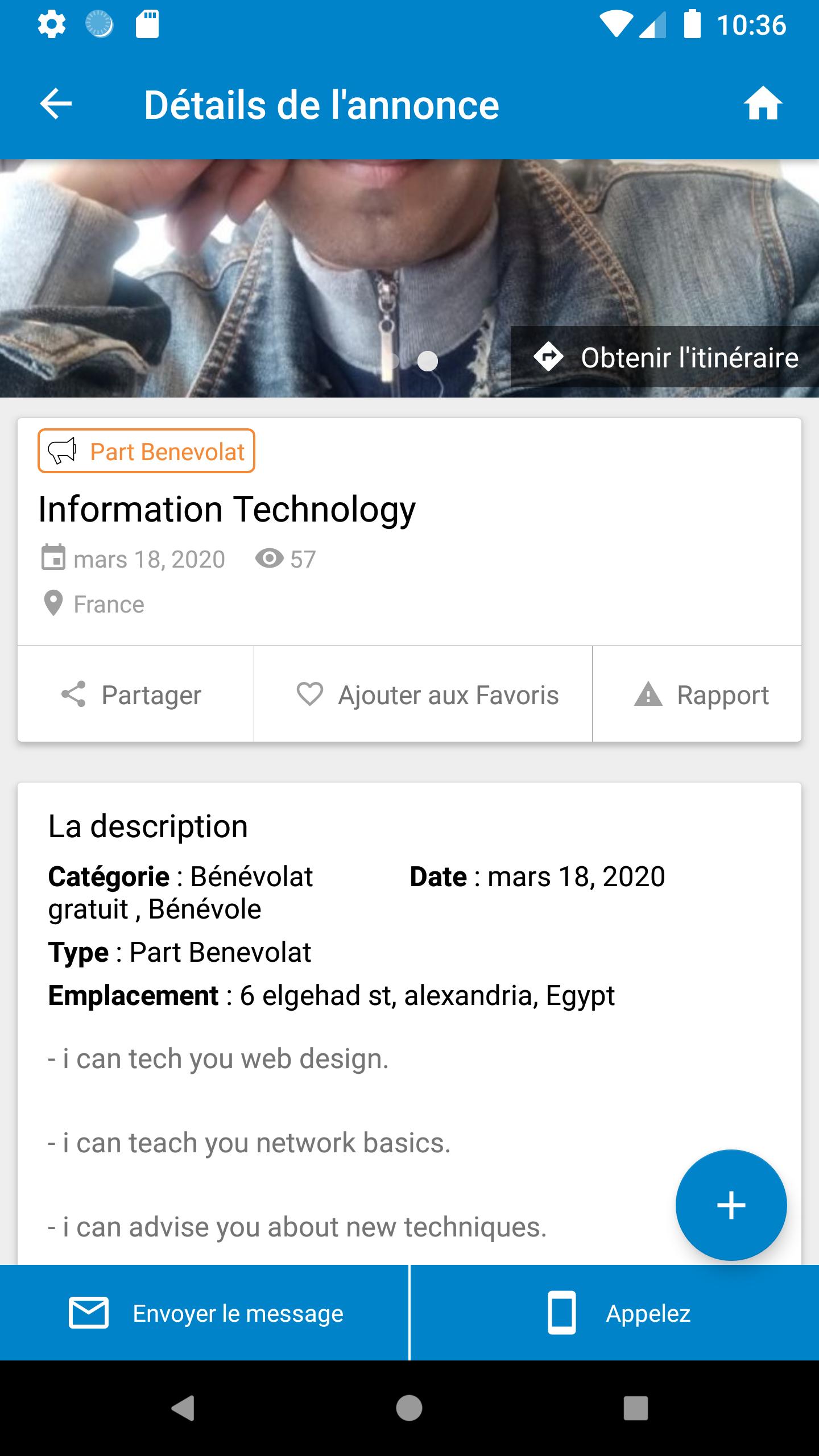Image resolution: width=819 pixels, height=1456 pixels.
Task: Tap the warning triangle report icon
Action: pyautogui.click(x=648, y=694)
